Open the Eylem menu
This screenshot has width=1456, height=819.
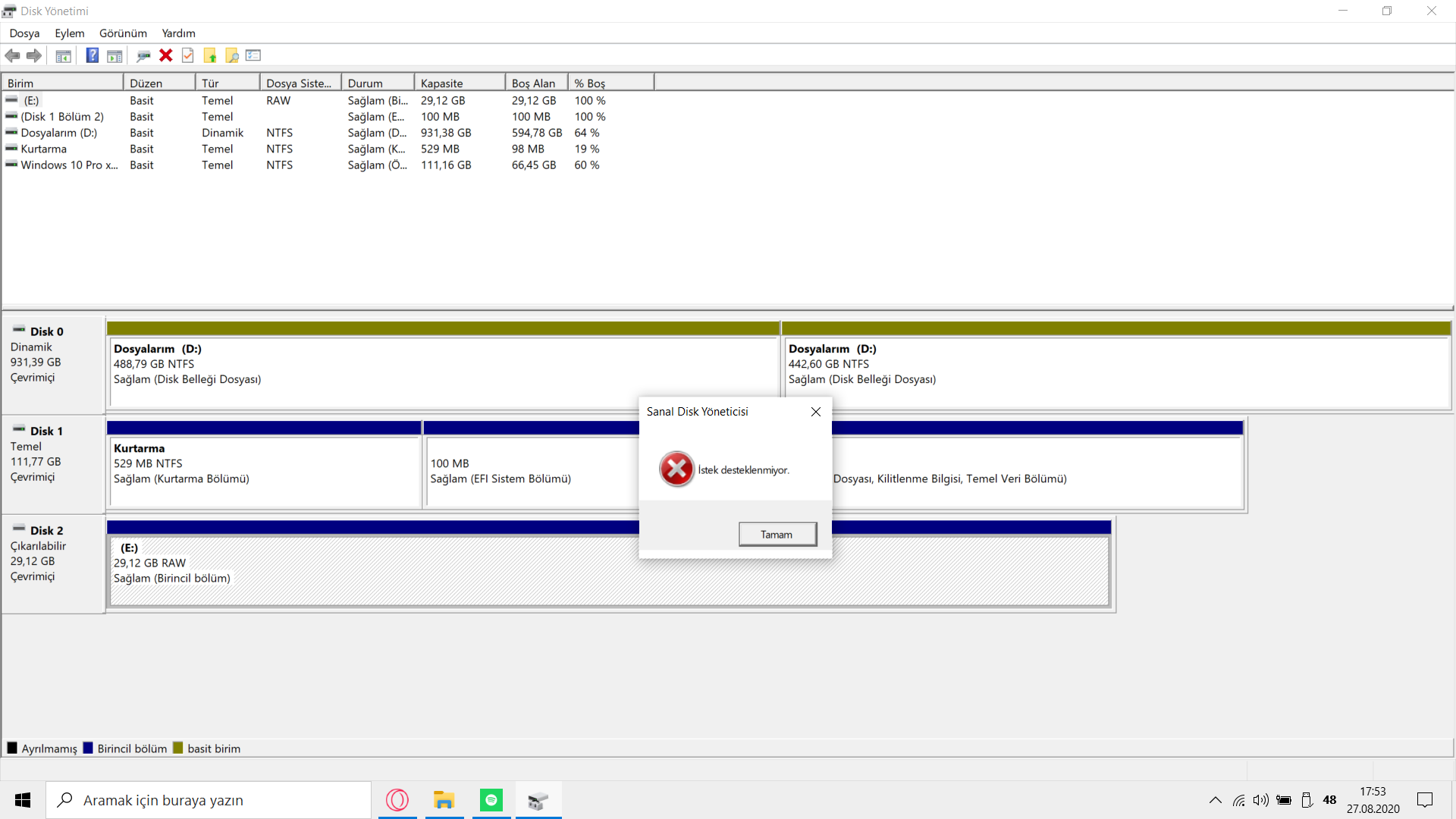point(69,33)
